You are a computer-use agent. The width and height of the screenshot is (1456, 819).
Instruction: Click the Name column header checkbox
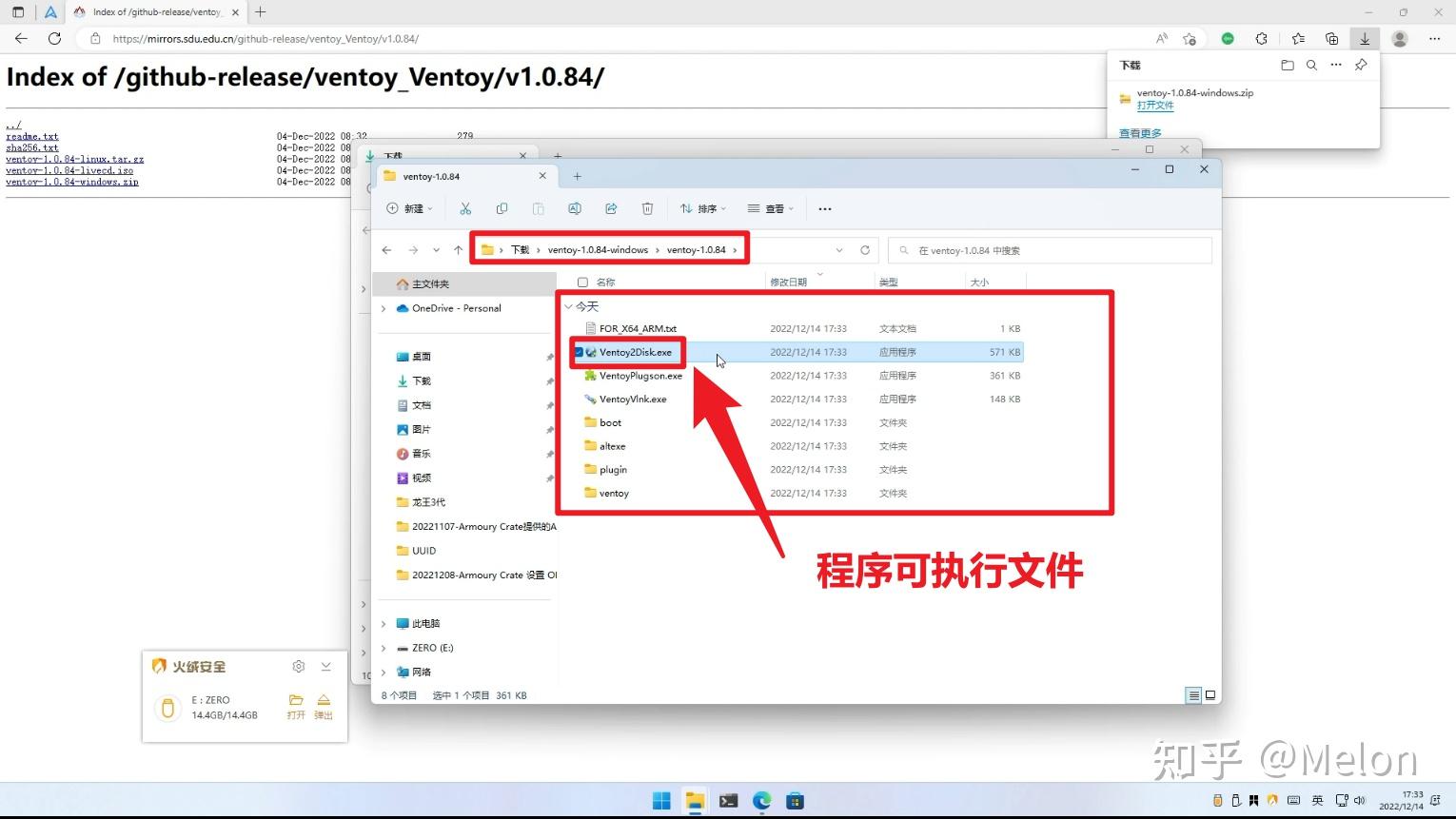581,282
